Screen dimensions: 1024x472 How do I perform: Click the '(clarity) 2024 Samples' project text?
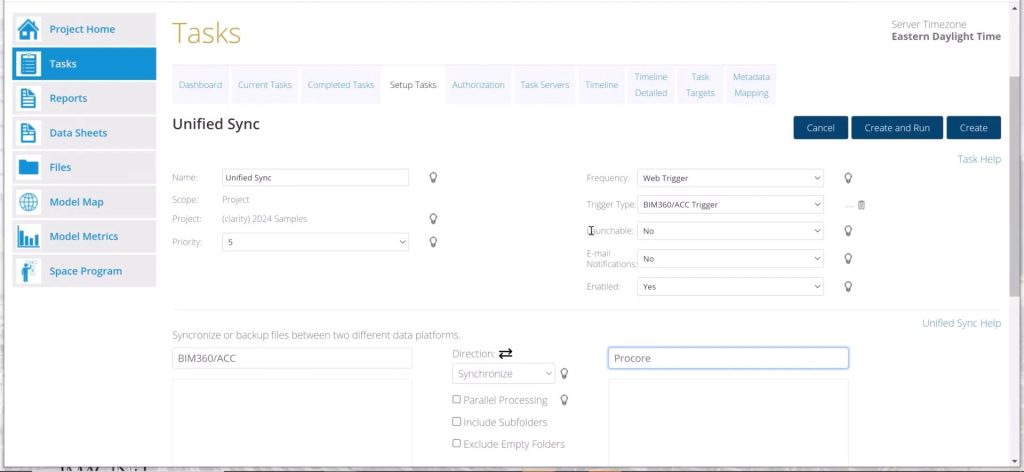pos(264,219)
